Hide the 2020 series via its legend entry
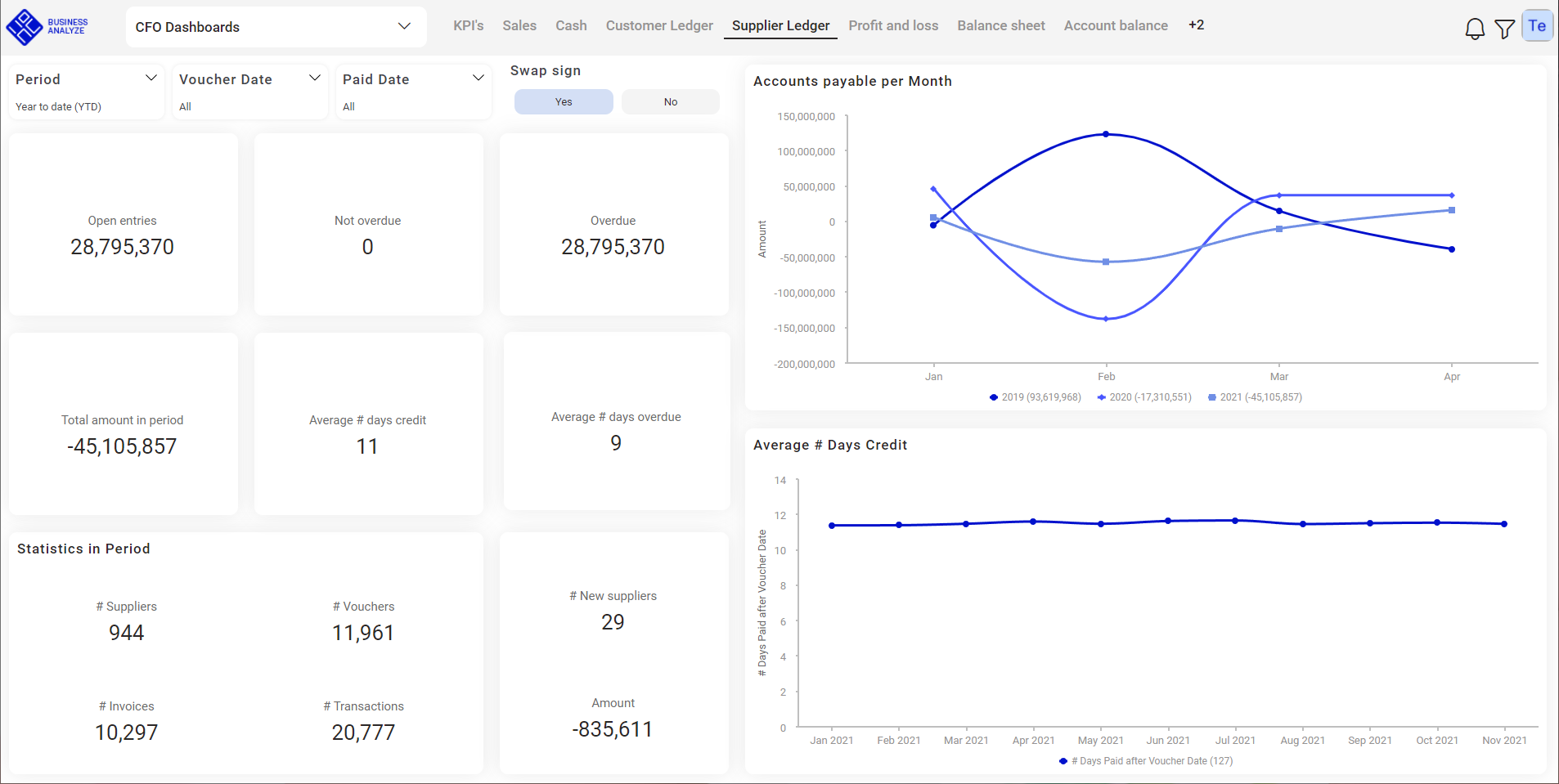Screen dimensions: 1559x784 pos(1143,397)
